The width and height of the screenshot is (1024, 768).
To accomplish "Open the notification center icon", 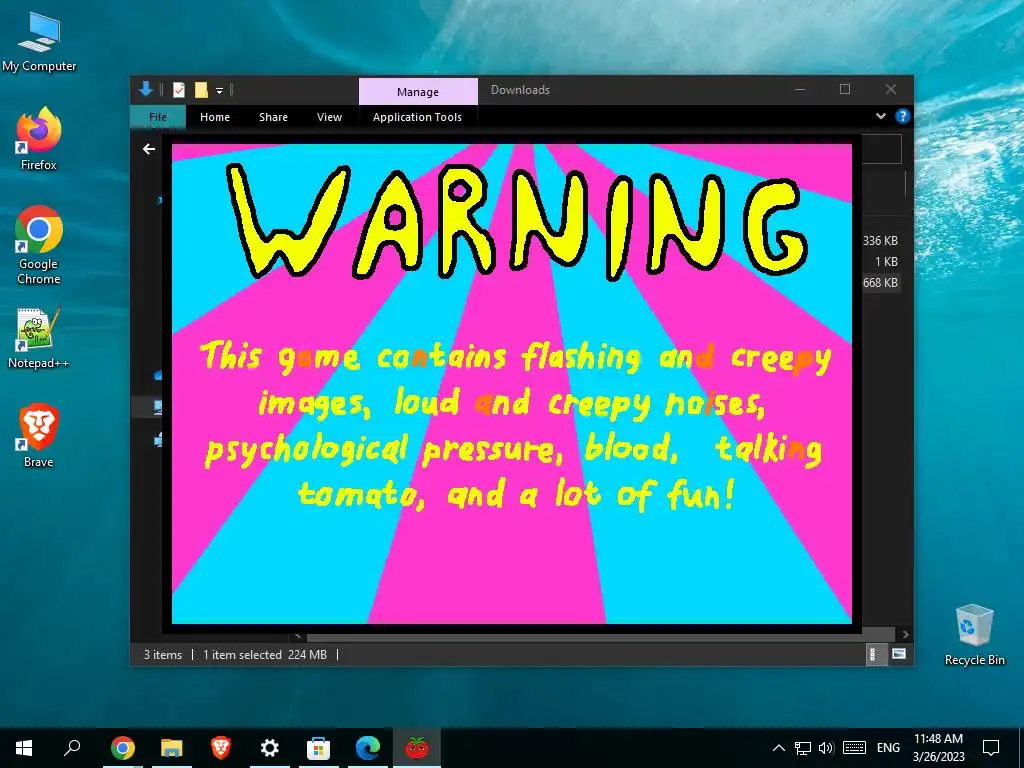I will (x=991, y=748).
